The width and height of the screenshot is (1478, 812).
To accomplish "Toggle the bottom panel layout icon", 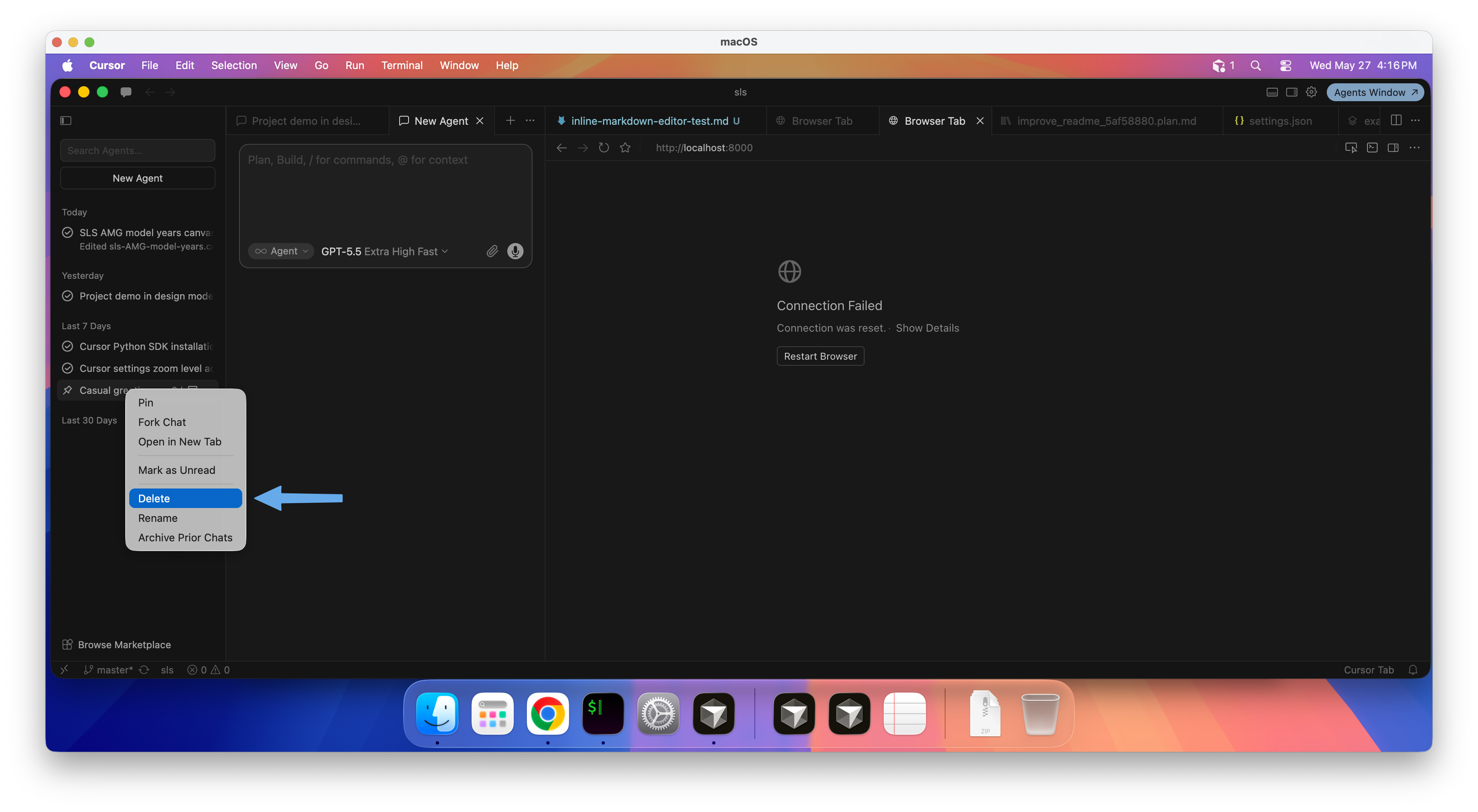I will pyautogui.click(x=1272, y=92).
